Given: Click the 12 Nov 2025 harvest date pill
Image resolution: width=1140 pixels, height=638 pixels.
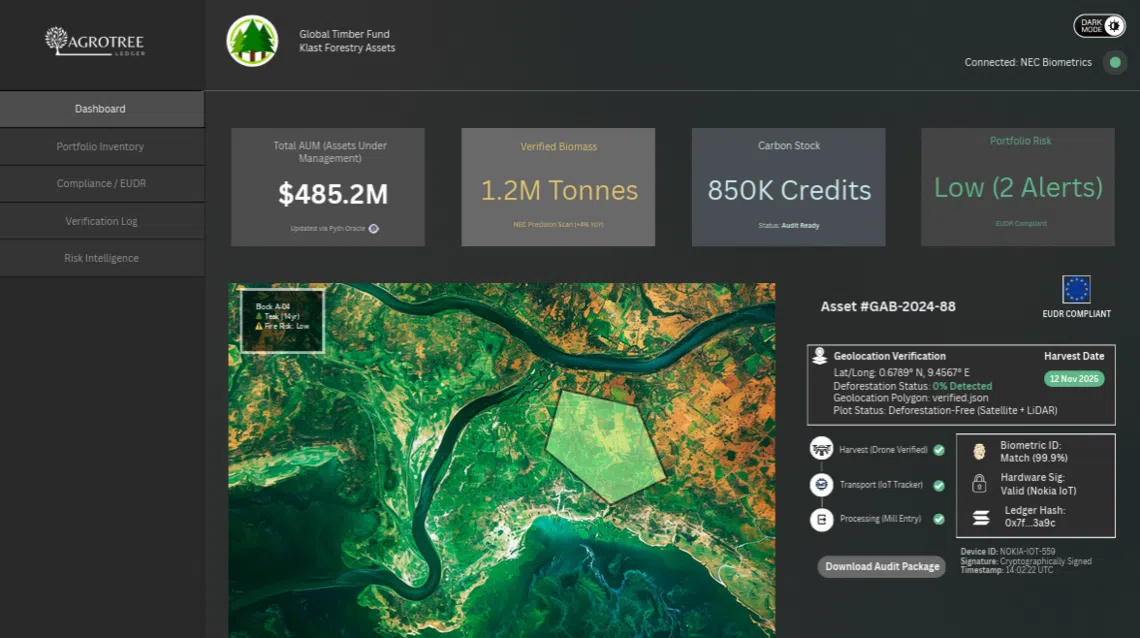Looking at the screenshot, I should click(1074, 379).
